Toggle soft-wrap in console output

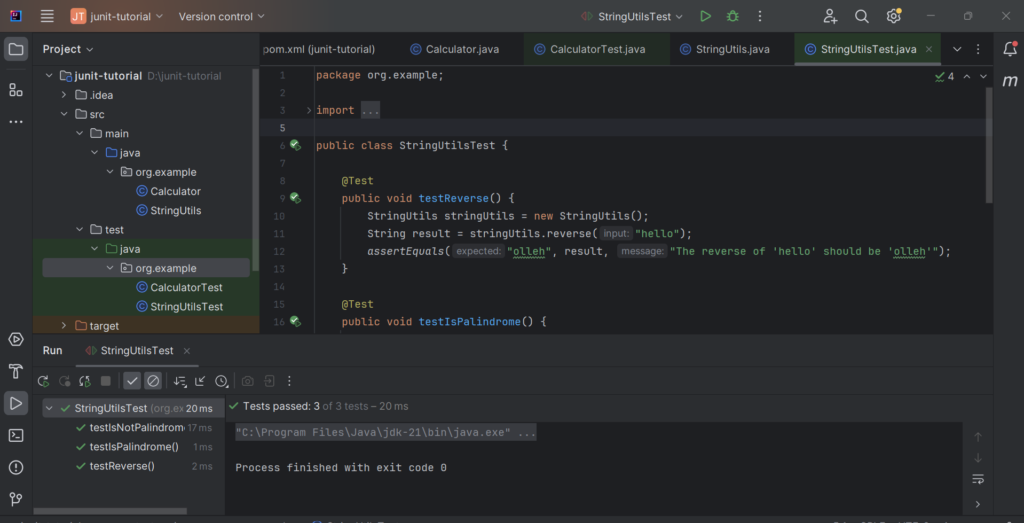[x=978, y=479]
